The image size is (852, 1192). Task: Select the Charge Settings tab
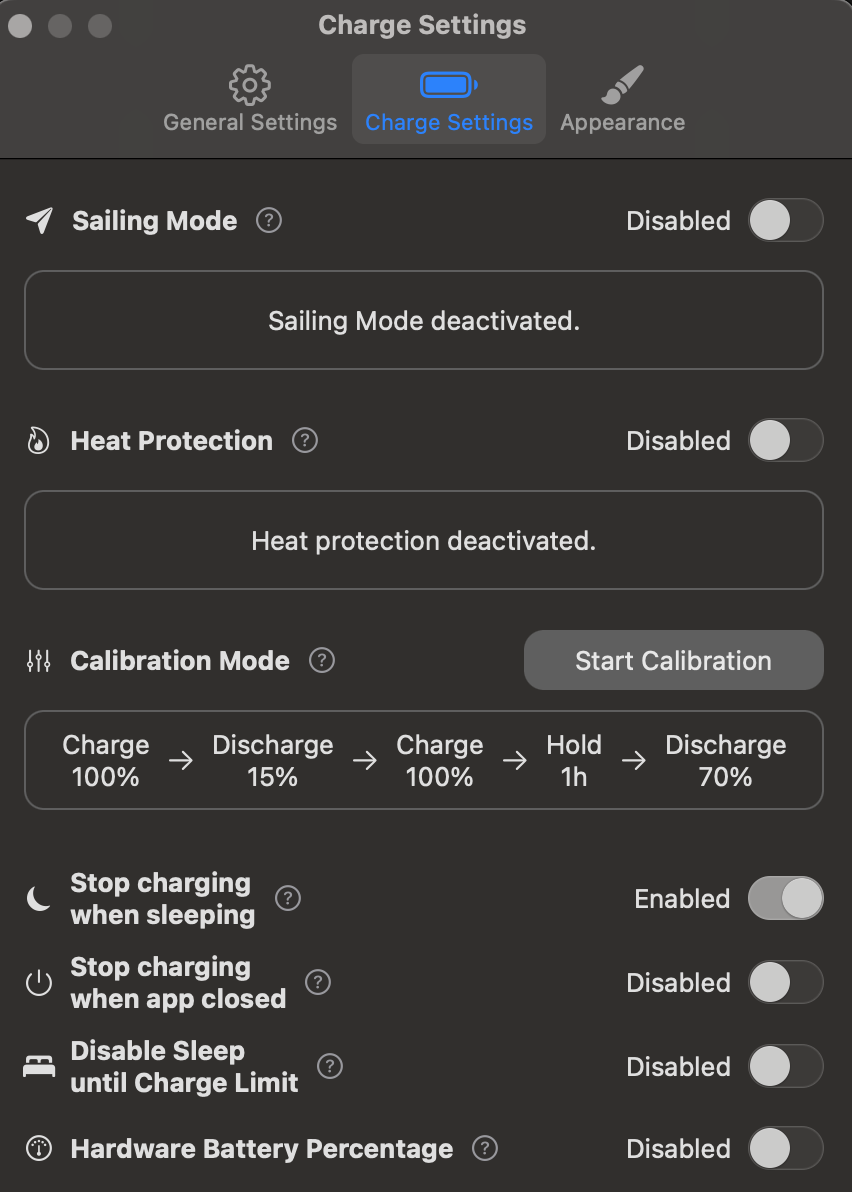[x=448, y=100]
